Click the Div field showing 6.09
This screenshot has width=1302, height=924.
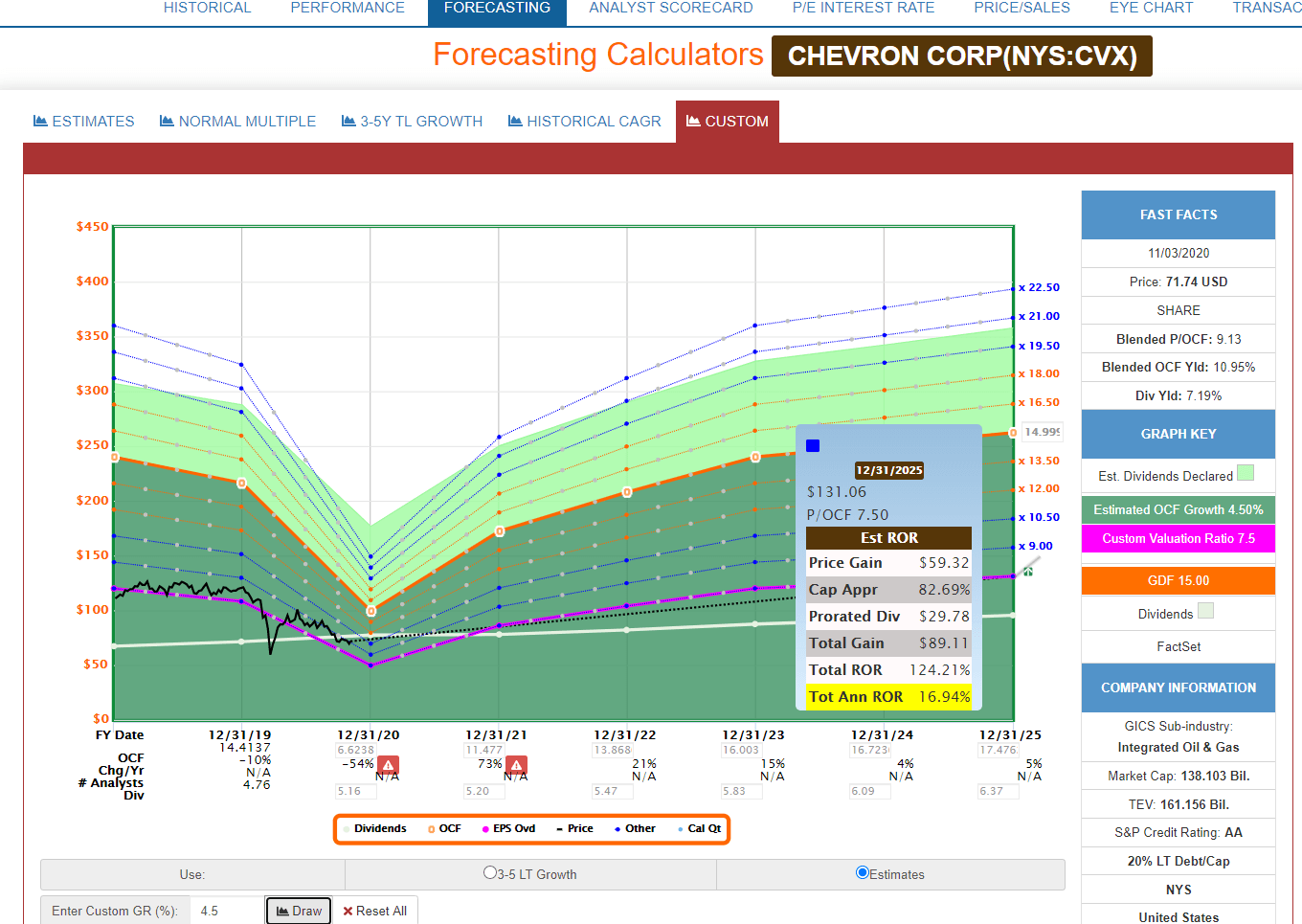tap(869, 791)
